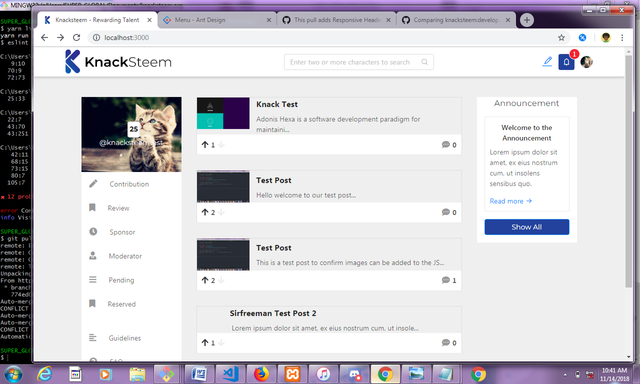Open XAMPP from the taskbar
Screen dimensions: 640x384
coord(292,374)
